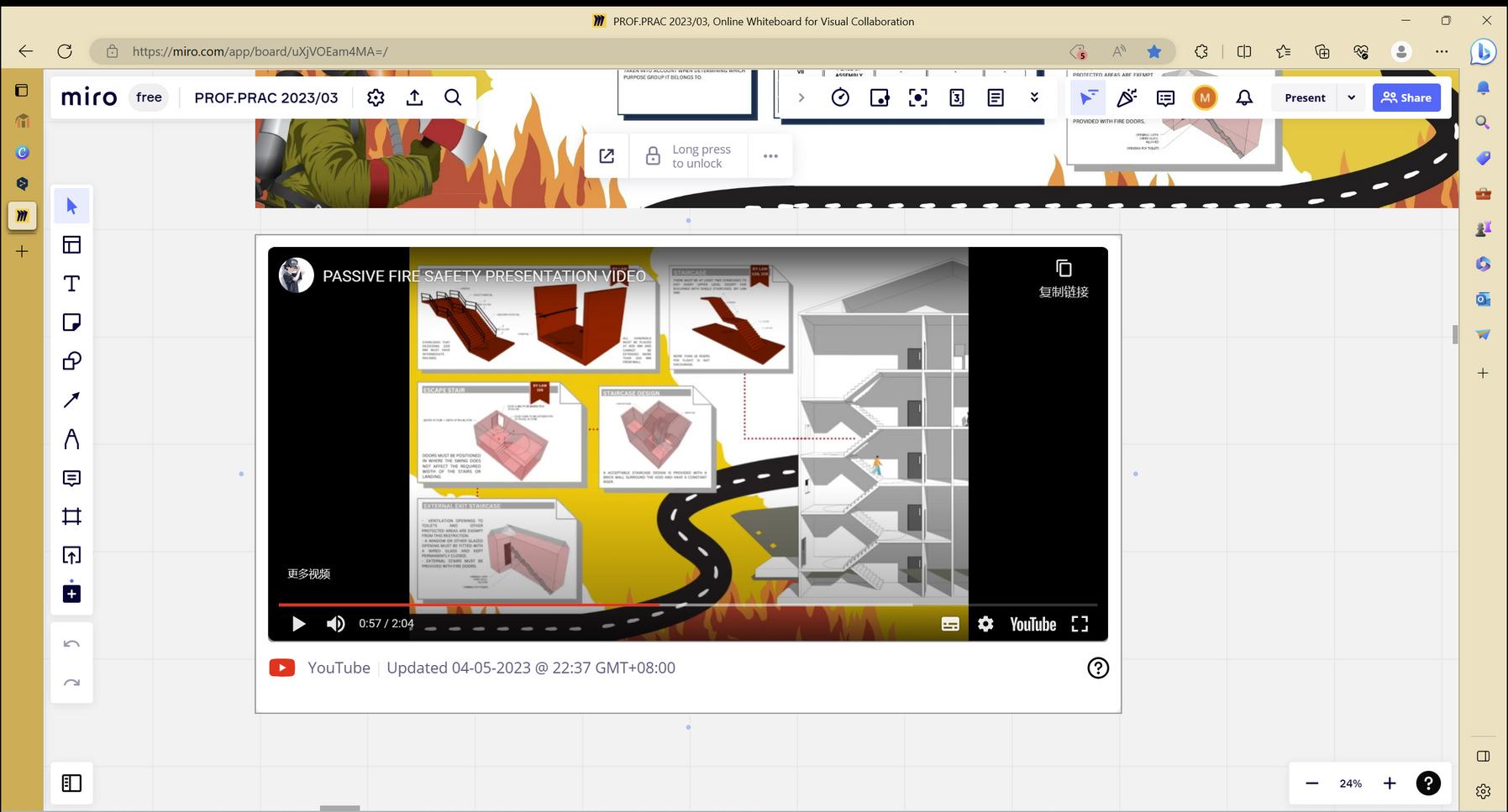Seek on the video progress bar
Screen dimensions: 1508x812
pos(687,605)
